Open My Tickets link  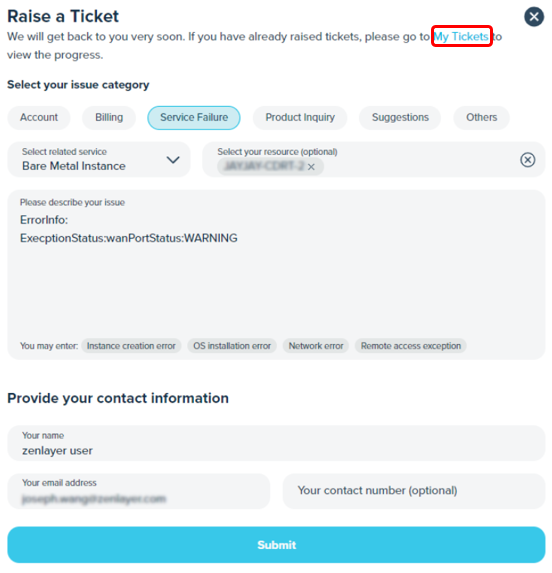pos(461,36)
